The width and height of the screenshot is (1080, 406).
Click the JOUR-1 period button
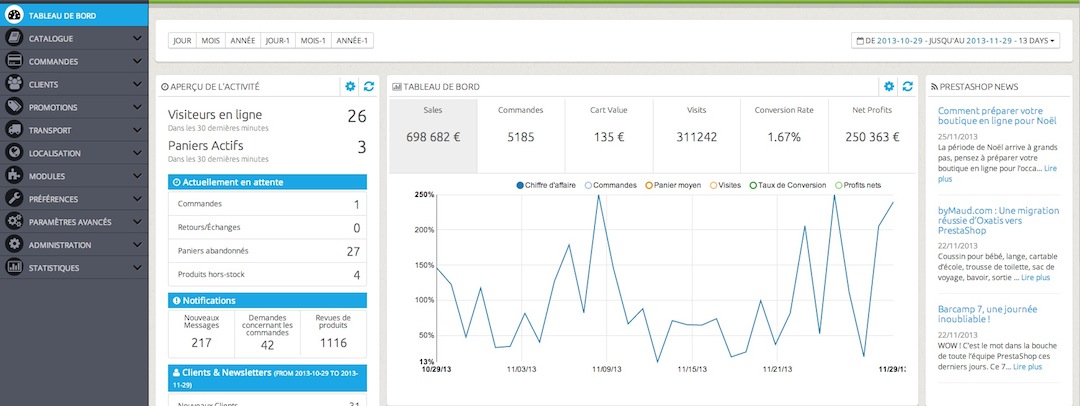pyautogui.click(x=278, y=41)
